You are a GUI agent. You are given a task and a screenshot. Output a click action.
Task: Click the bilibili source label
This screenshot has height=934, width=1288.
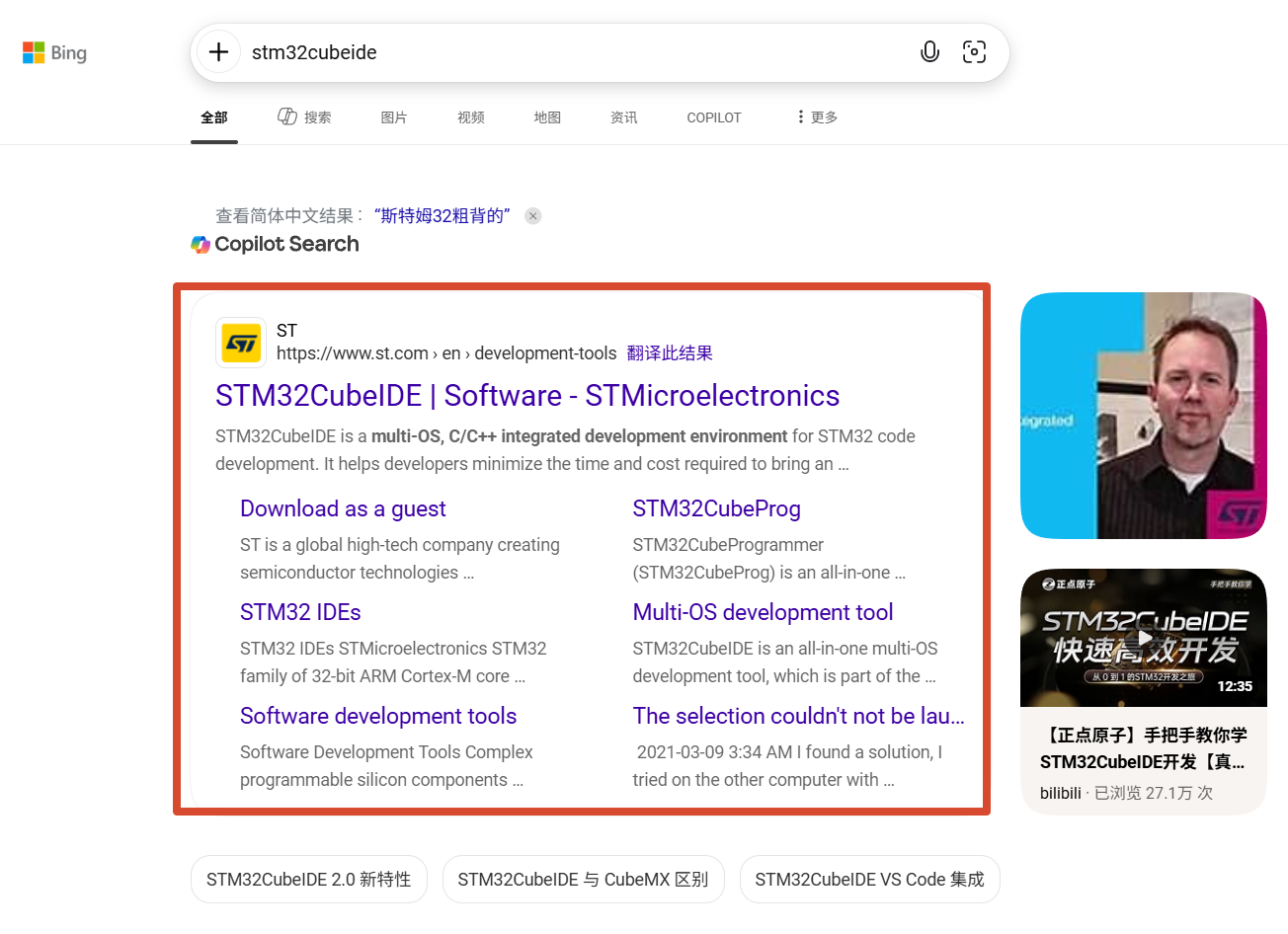pyautogui.click(x=1061, y=793)
